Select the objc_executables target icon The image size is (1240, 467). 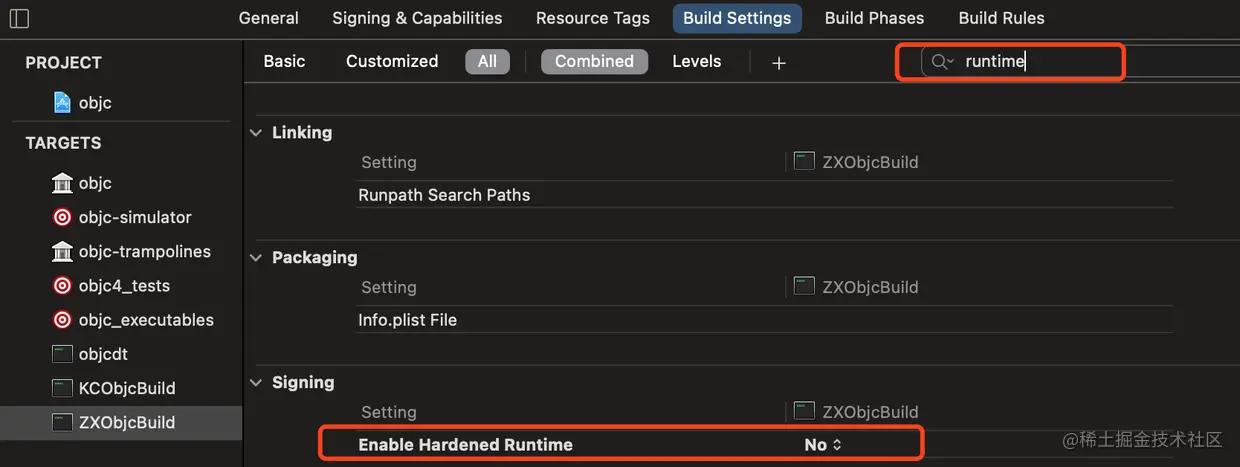click(62, 320)
